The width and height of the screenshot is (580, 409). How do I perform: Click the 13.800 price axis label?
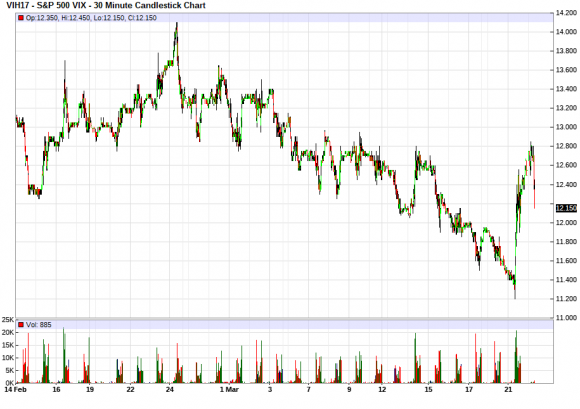point(566,51)
